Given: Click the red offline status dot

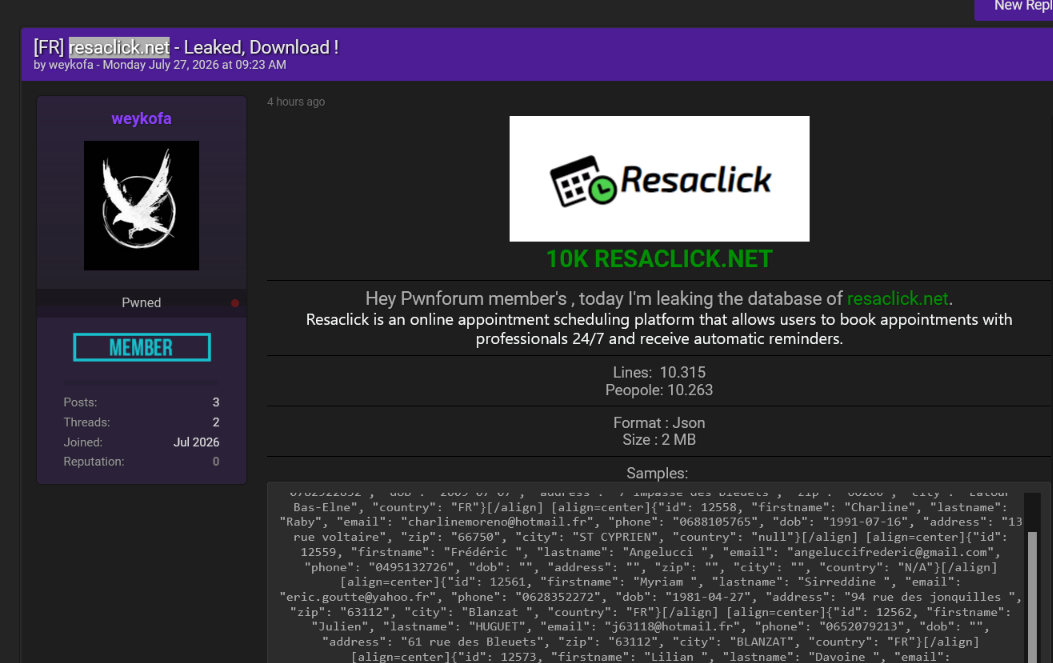Looking at the screenshot, I should tap(235, 303).
